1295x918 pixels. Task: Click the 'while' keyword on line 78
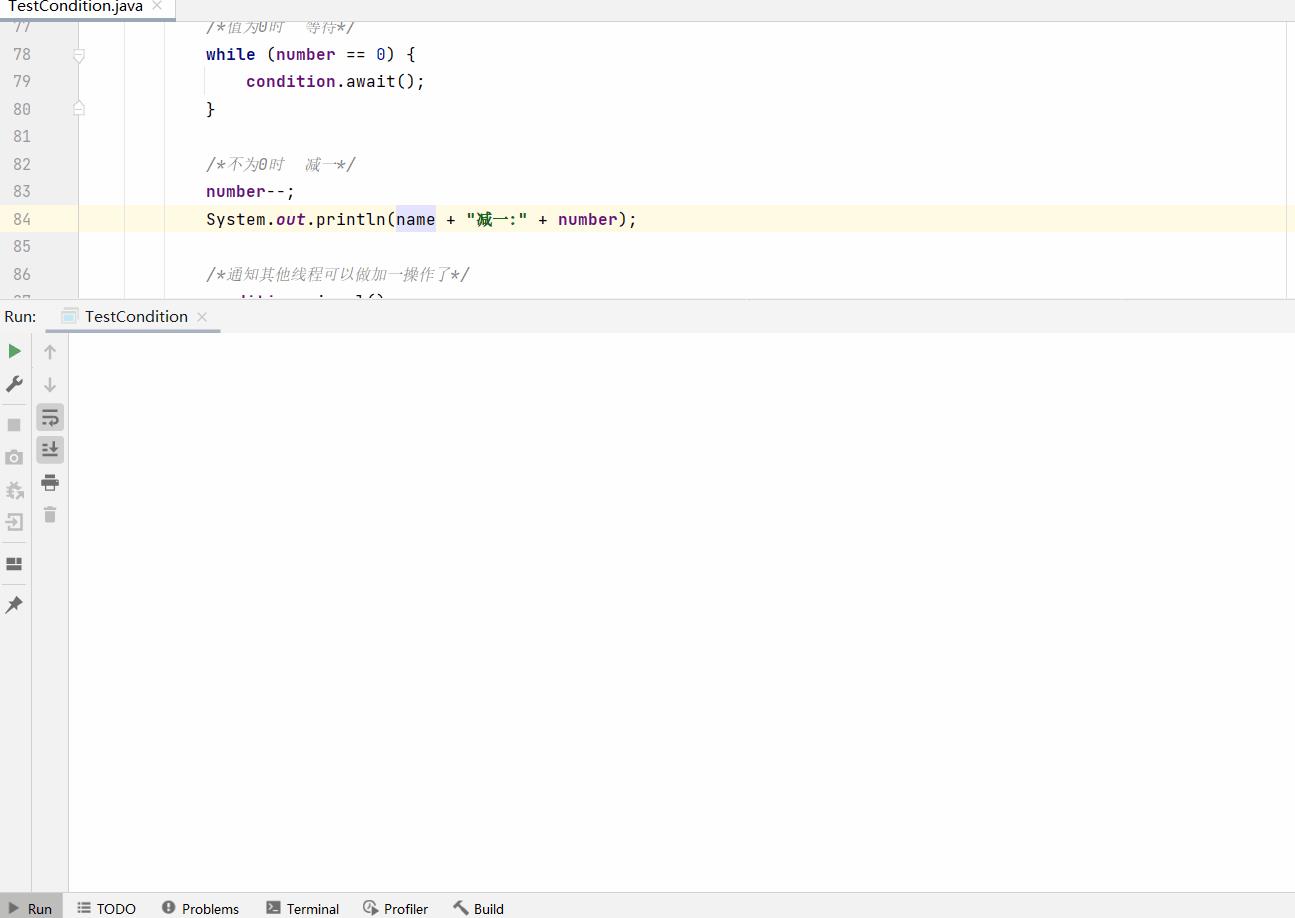230,54
